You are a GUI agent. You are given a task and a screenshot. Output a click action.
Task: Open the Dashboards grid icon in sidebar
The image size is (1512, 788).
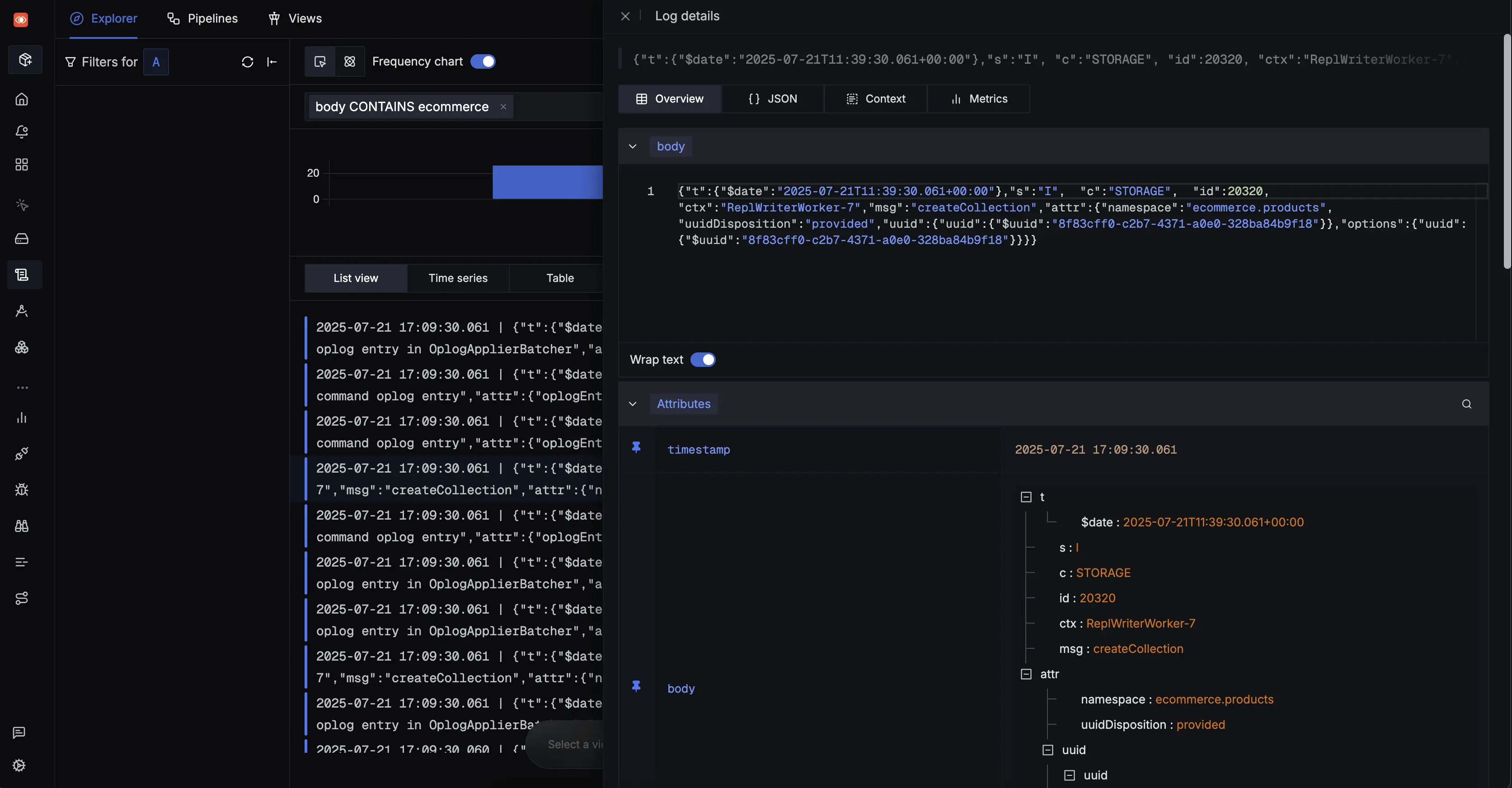tap(22, 164)
